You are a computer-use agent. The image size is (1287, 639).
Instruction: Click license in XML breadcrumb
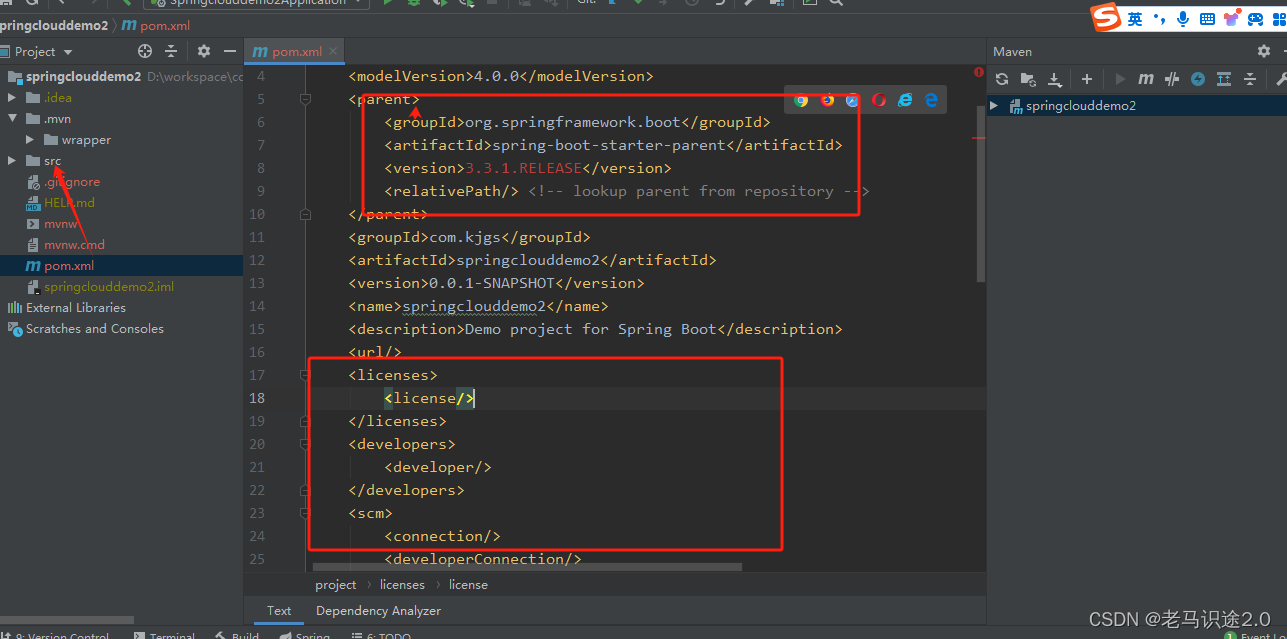coord(468,584)
